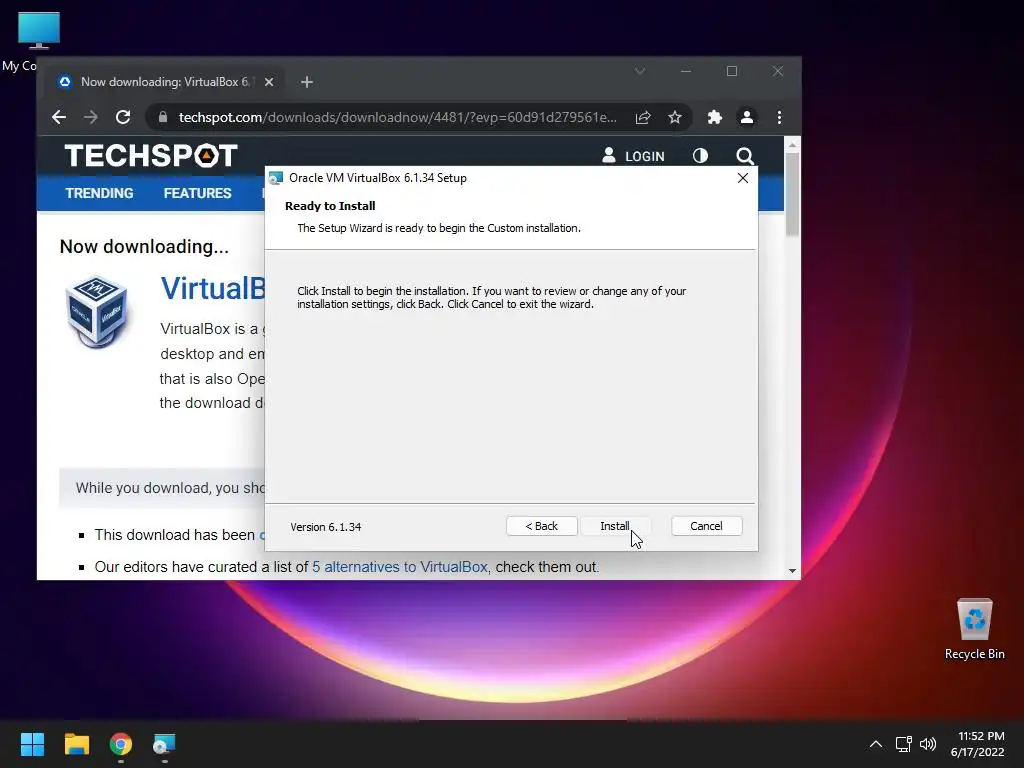Open Chrome profile avatar icon
Image resolution: width=1024 pixels, height=768 pixels.
pyautogui.click(x=746, y=118)
